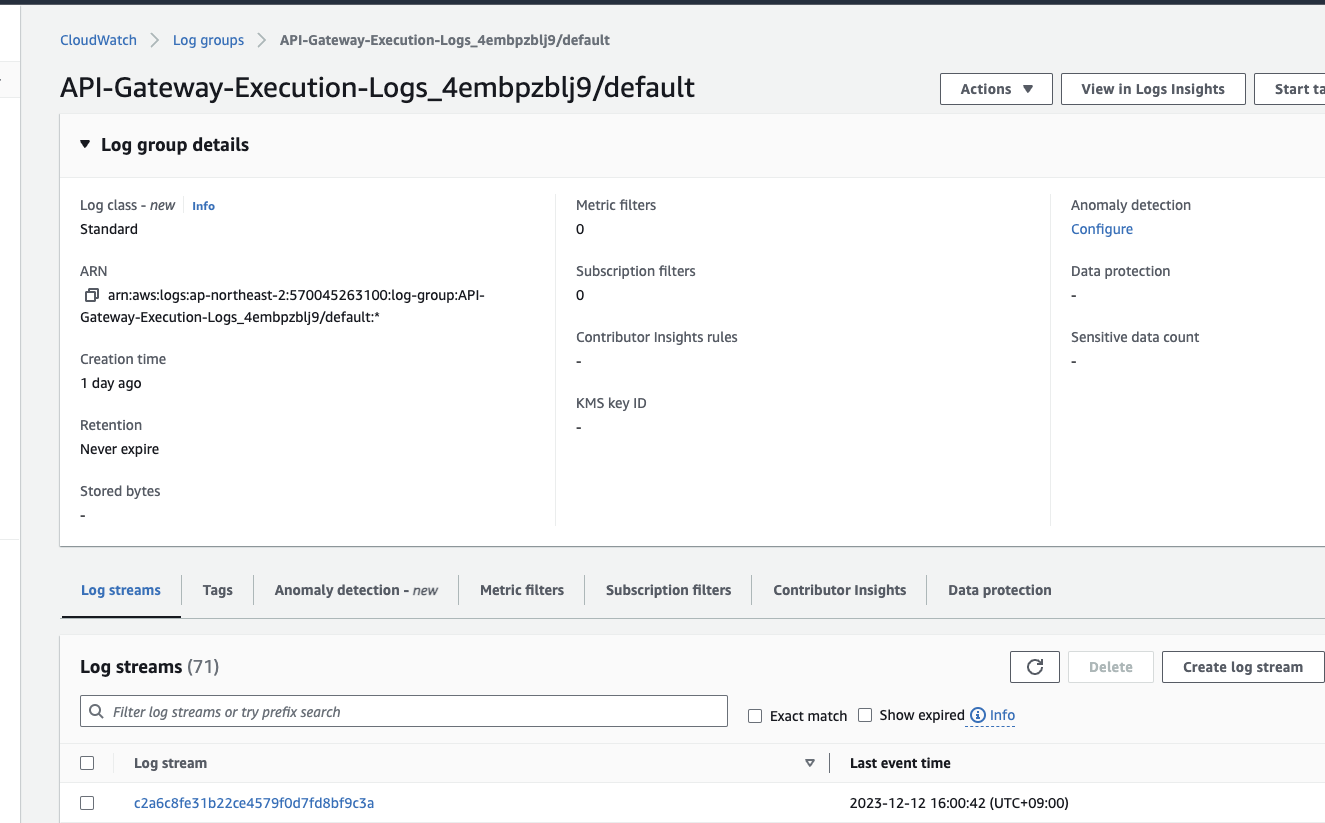Open the Anomaly detection tab
The image size is (1325, 823).
coord(356,590)
